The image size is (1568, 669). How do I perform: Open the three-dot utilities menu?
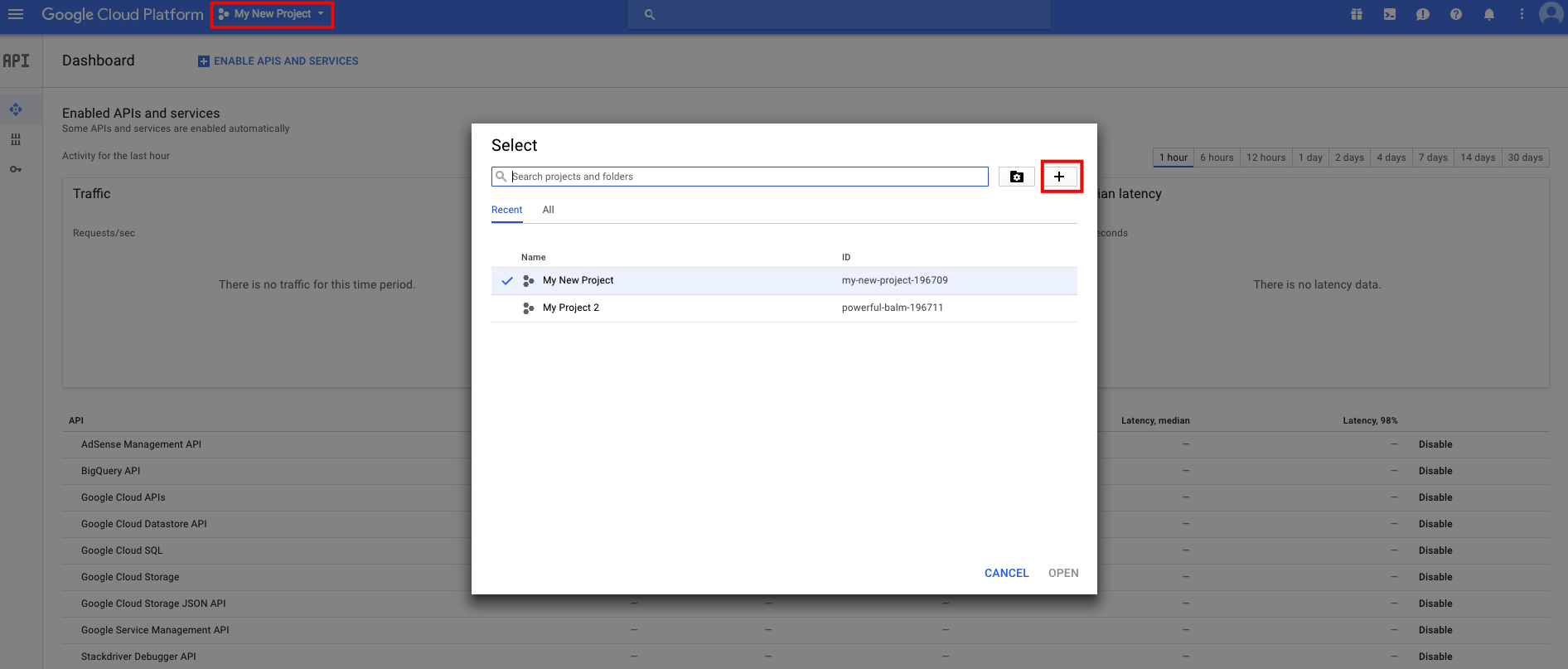(x=1522, y=14)
